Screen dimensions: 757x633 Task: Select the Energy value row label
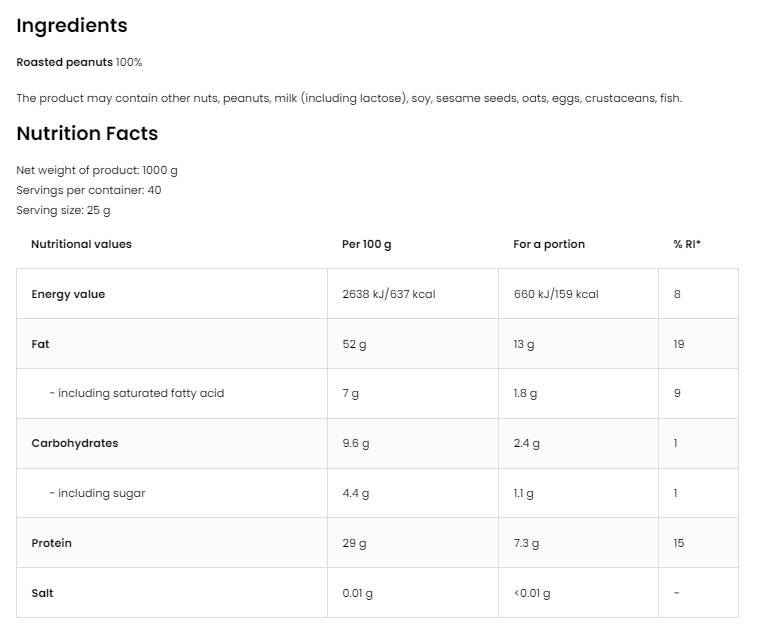(x=68, y=294)
